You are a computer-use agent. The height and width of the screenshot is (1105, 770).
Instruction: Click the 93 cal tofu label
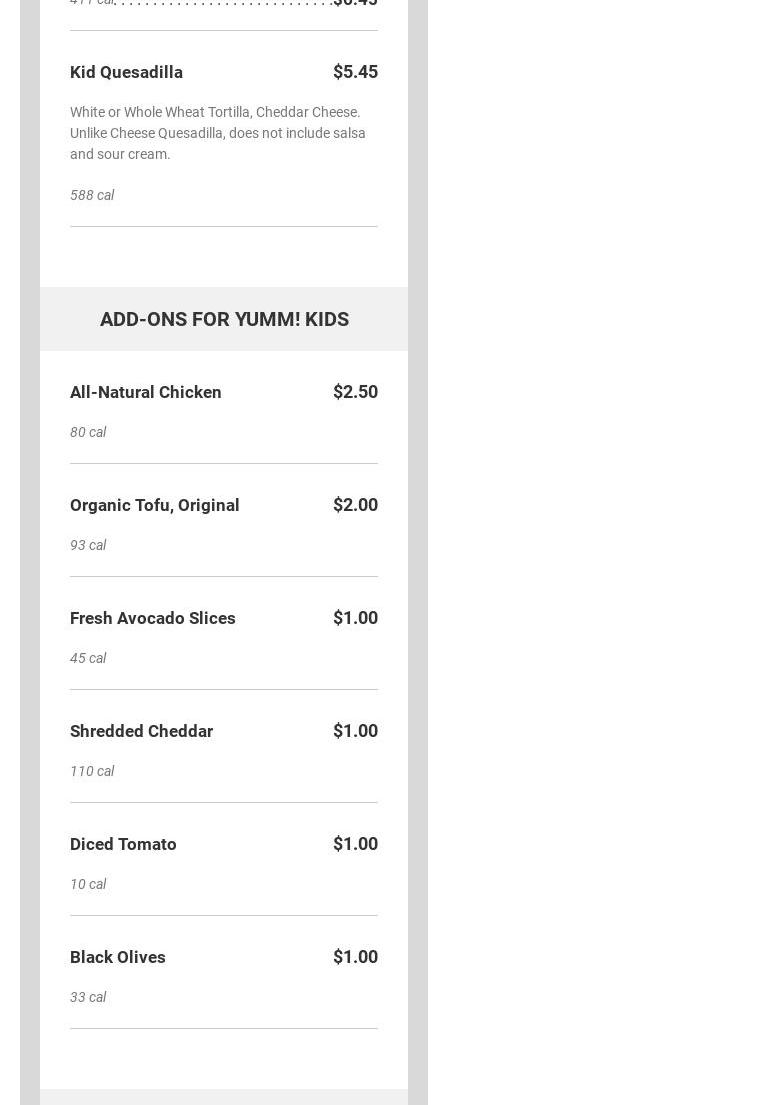(88, 545)
